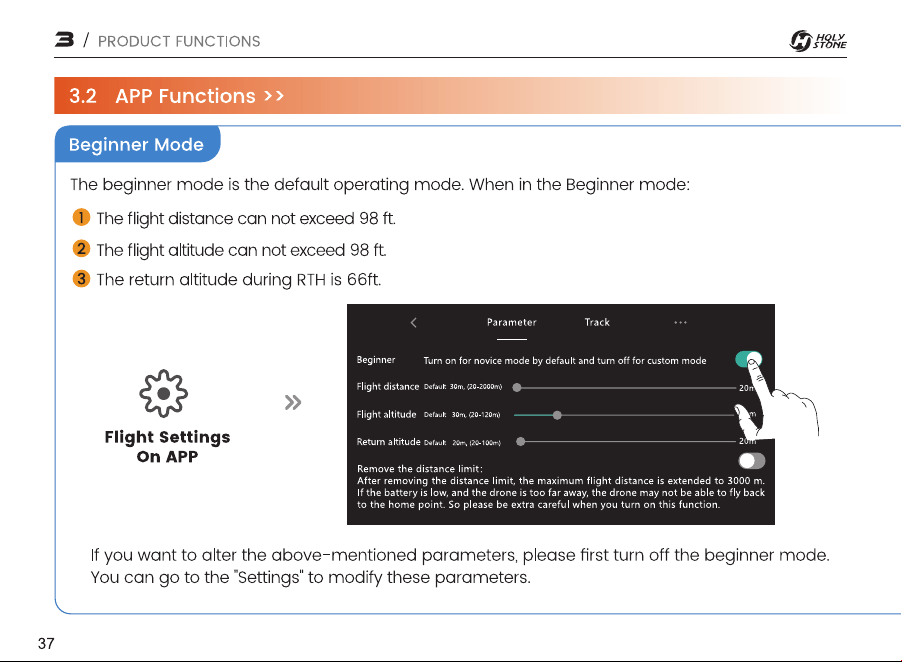Click the double chevron arrow beside Flight Settings
902x662 pixels.
pos(293,403)
